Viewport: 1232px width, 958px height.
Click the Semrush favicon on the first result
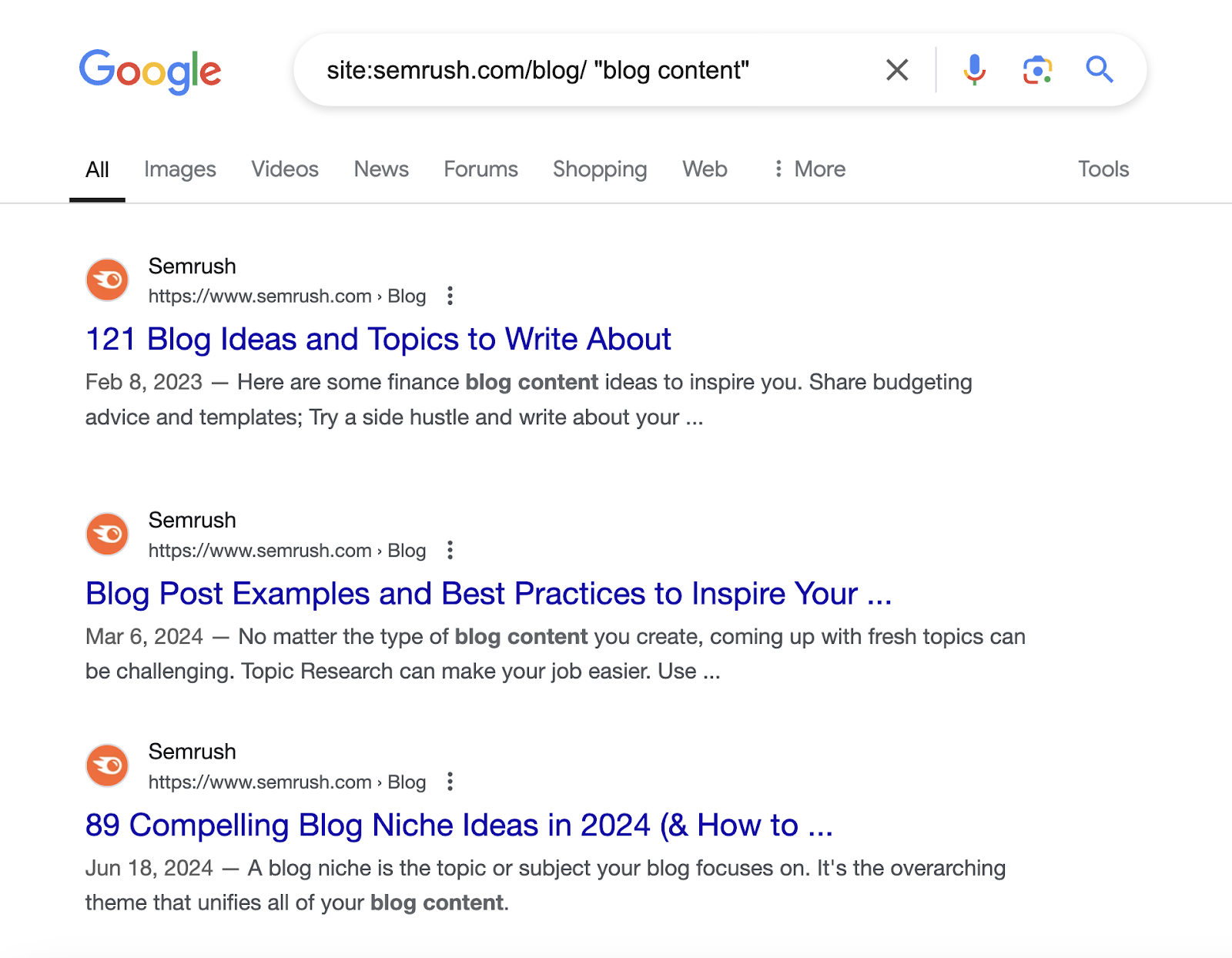[x=107, y=280]
